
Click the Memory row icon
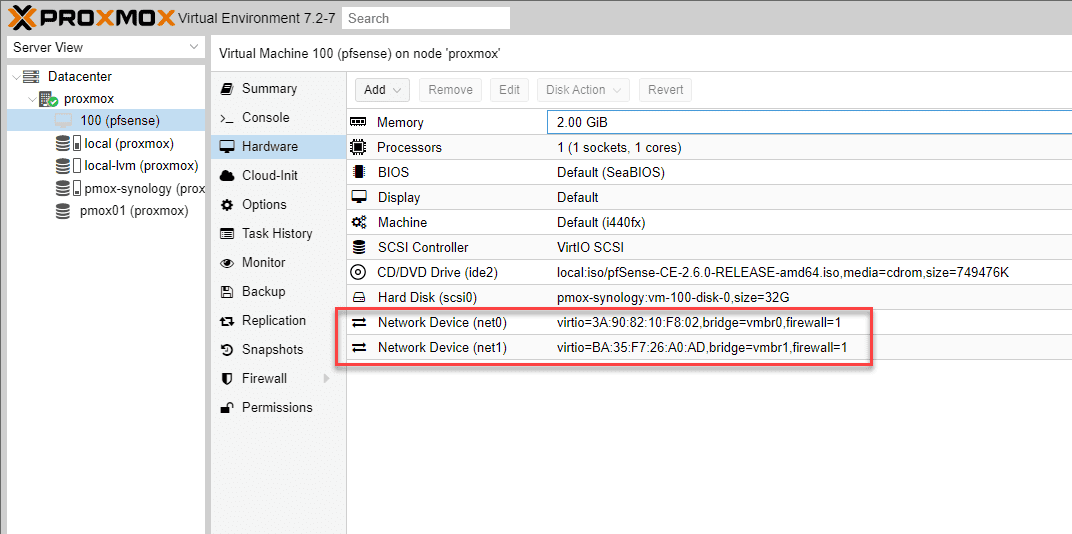pos(358,122)
